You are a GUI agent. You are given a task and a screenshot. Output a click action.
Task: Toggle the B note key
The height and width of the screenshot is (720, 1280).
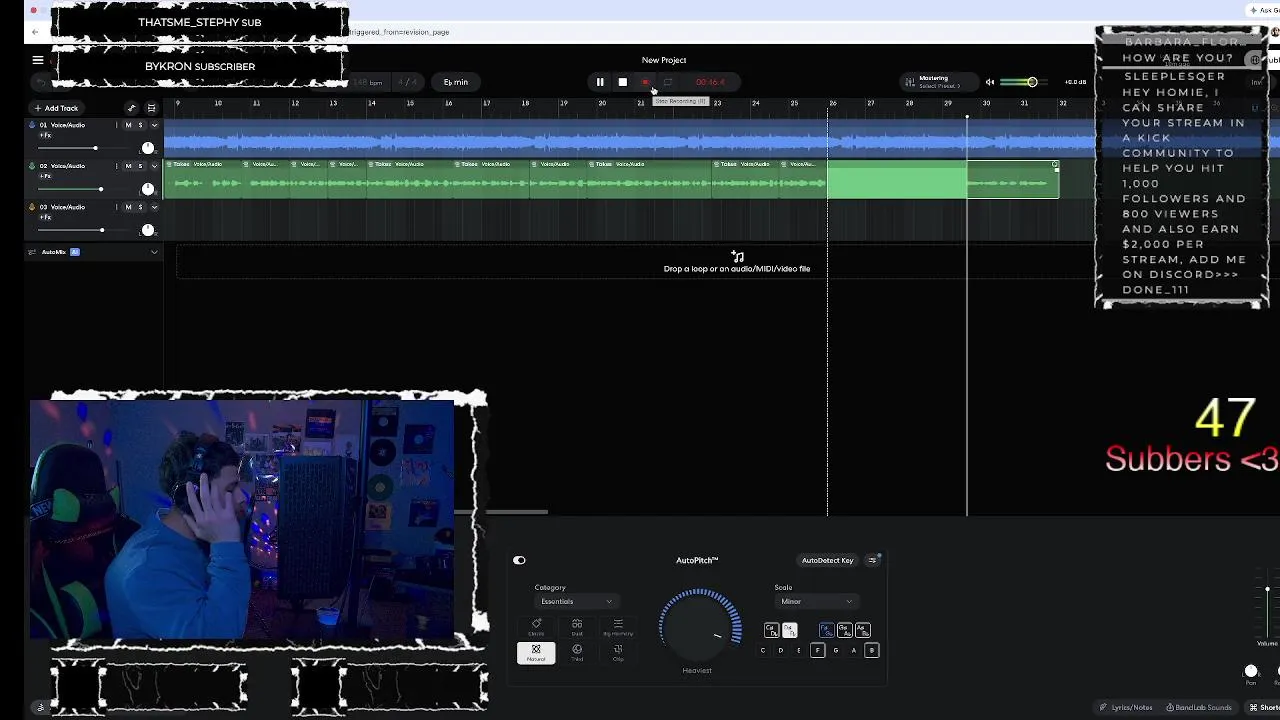coord(872,650)
